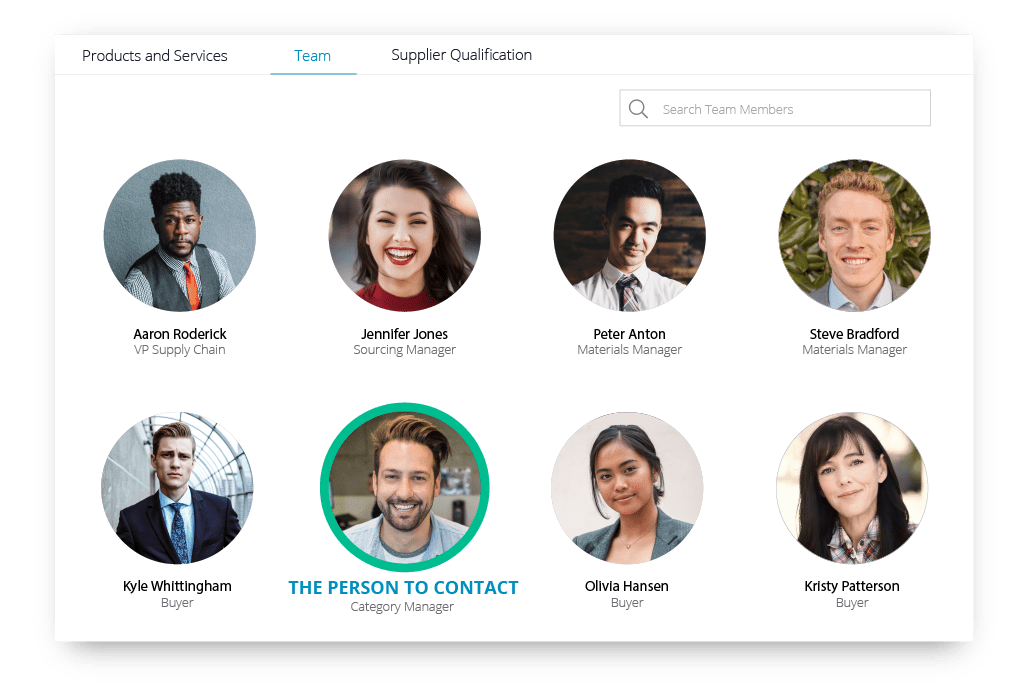Select Steve Bradford's avatar
This screenshot has height=690, width=1030.
pos(855,235)
